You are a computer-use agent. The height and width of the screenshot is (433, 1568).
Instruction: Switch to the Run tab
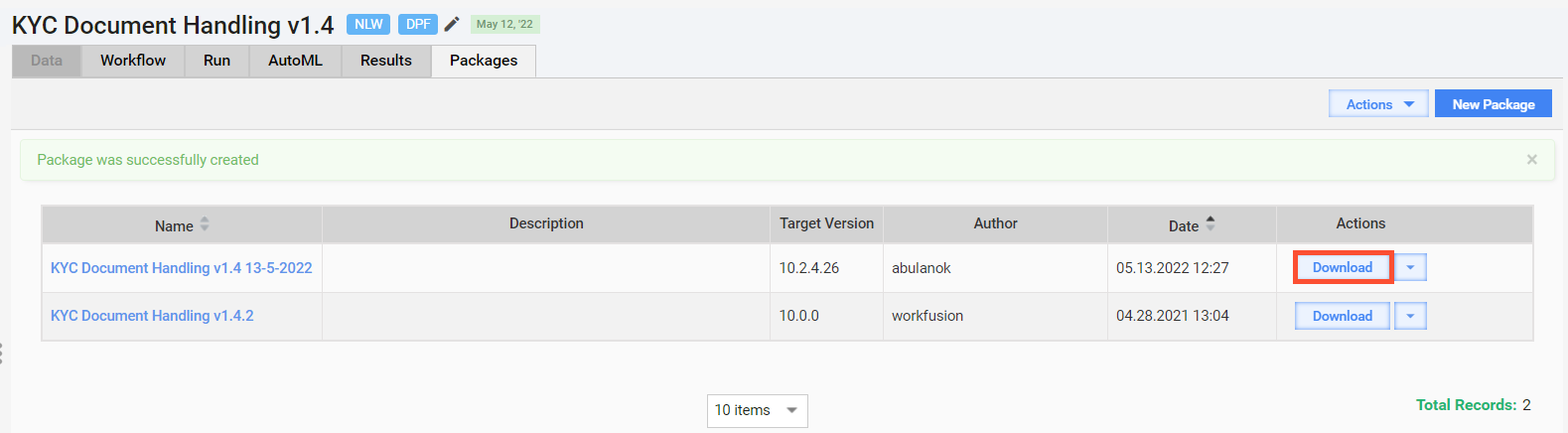(216, 61)
